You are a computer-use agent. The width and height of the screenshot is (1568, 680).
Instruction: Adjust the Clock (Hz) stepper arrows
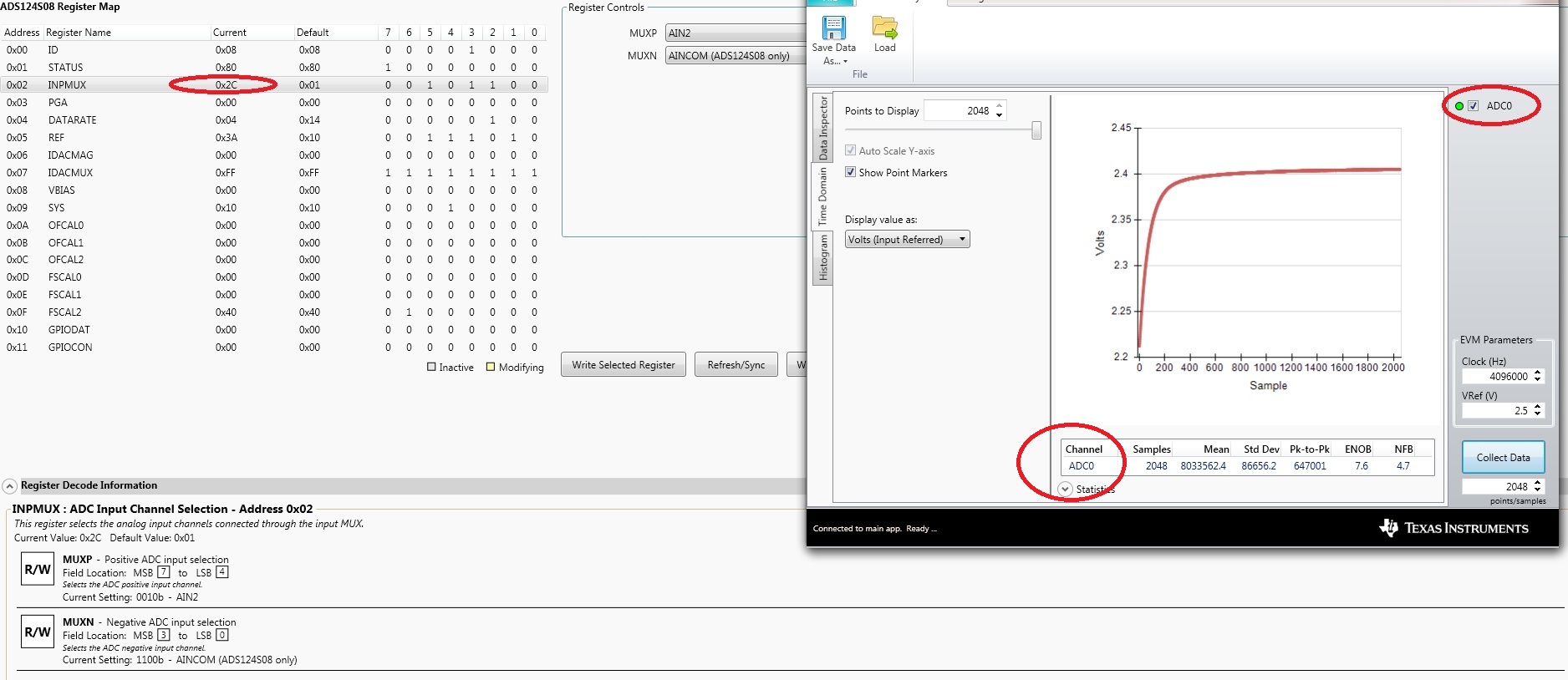[1538, 376]
